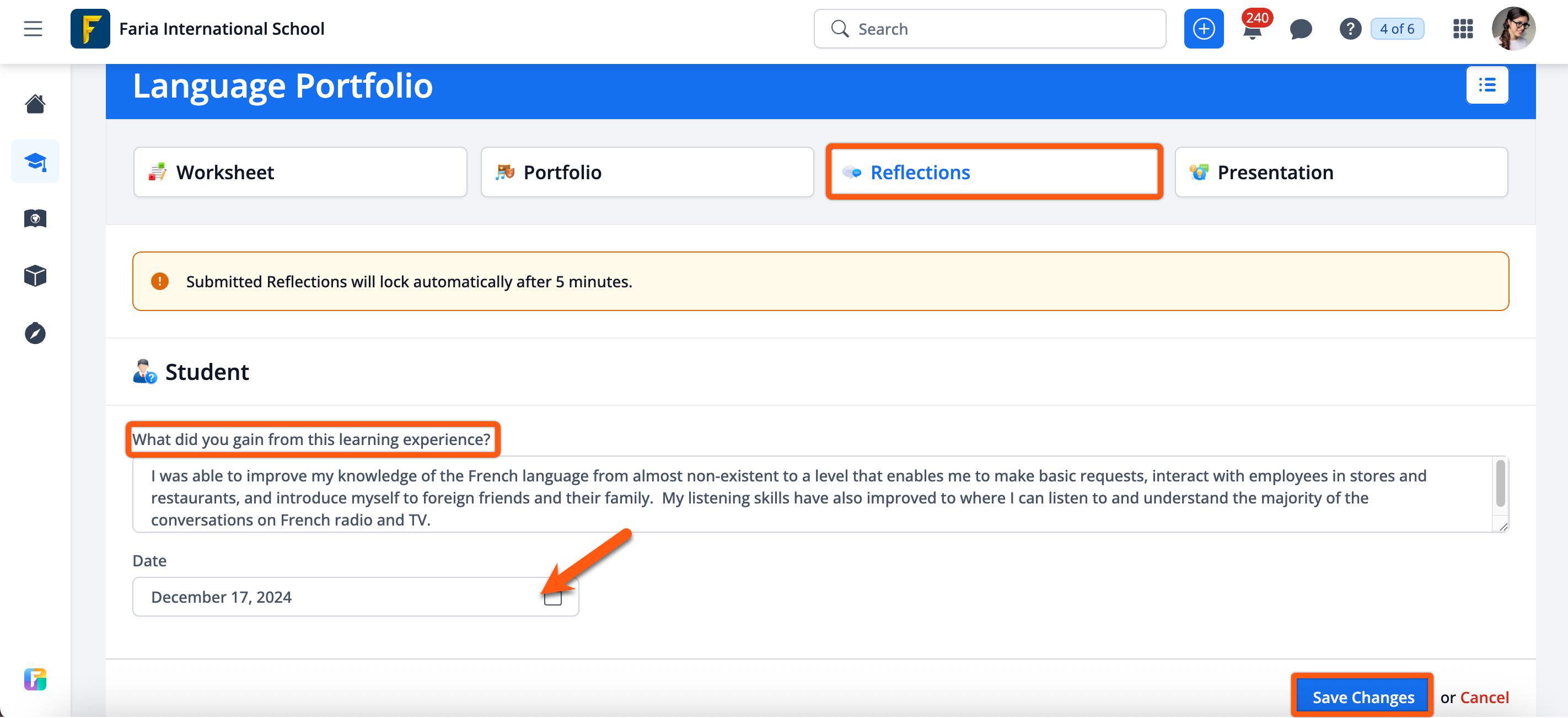Open the apps grid launcher
Image resolution: width=1568 pixels, height=718 pixels.
tap(1463, 29)
